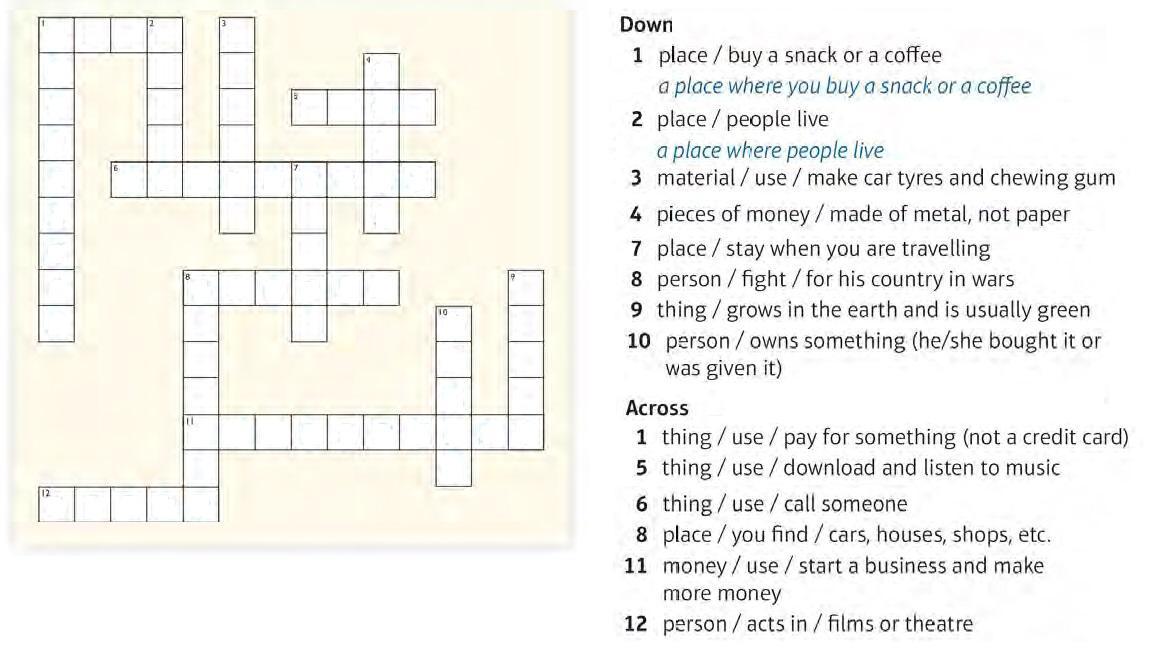
Task: Click crossword cell numbered 7
Action: click(x=309, y=180)
